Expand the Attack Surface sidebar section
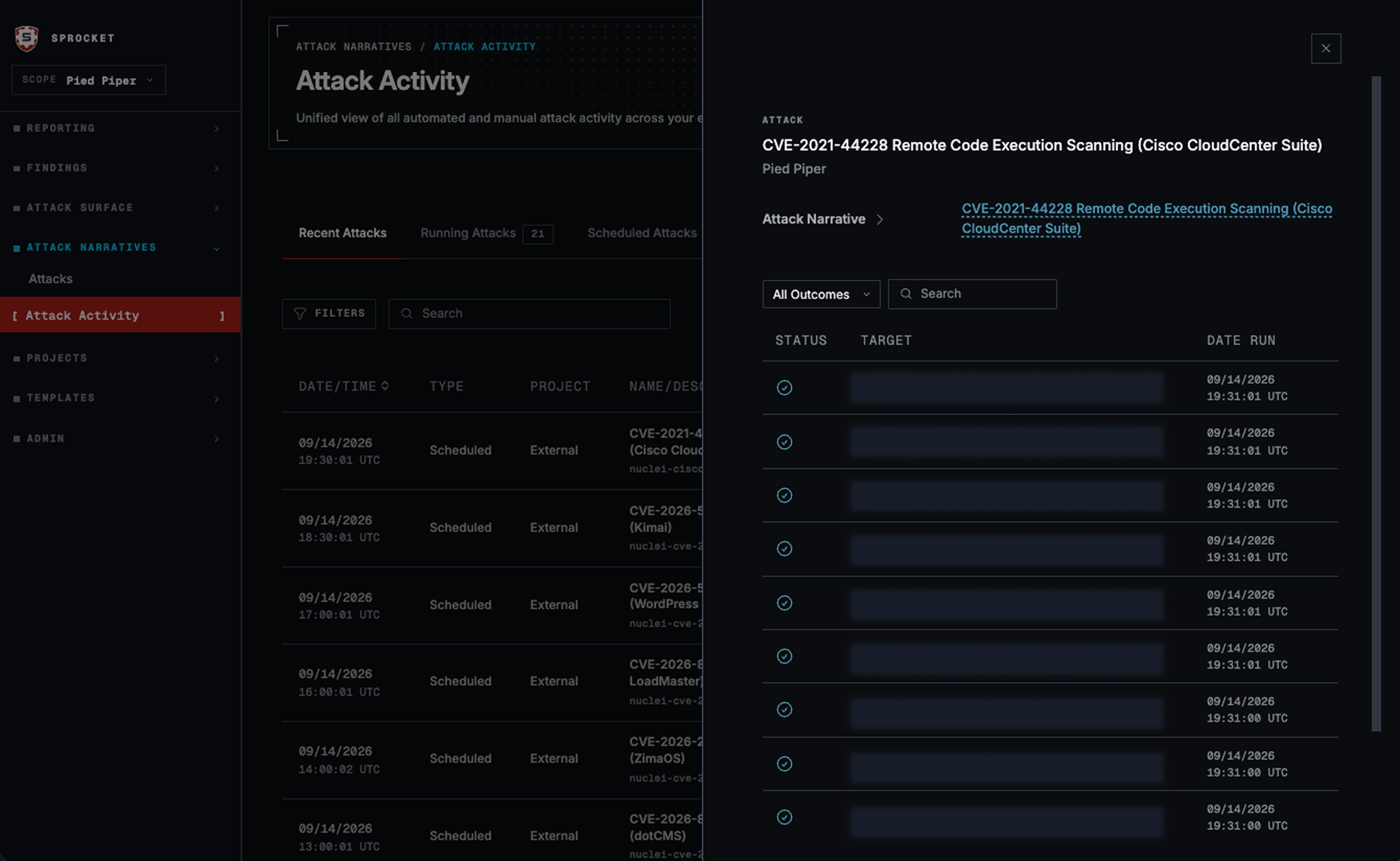The height and width of the screenshot is (861, 1400). pos(117,208)
